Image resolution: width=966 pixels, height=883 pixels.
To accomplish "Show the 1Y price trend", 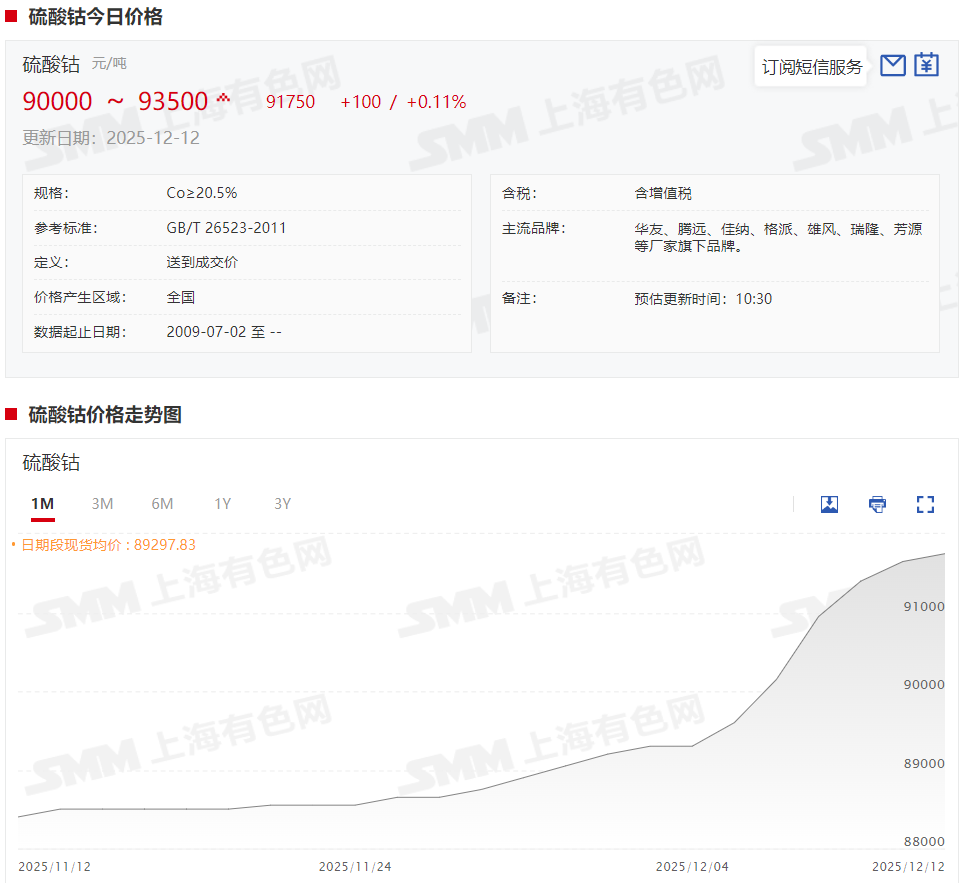I will [x=222, y=504].
